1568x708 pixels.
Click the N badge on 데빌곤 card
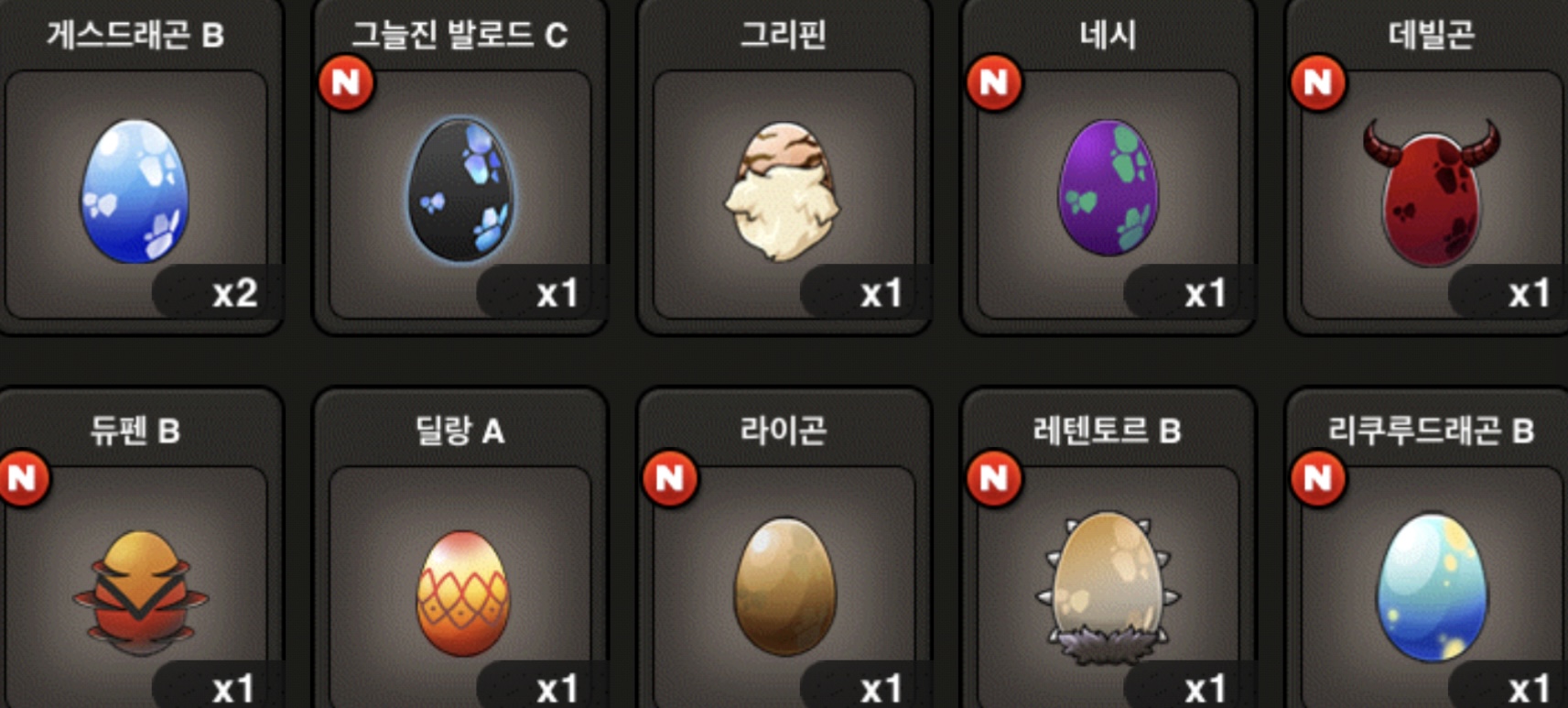click(1318, 82)
